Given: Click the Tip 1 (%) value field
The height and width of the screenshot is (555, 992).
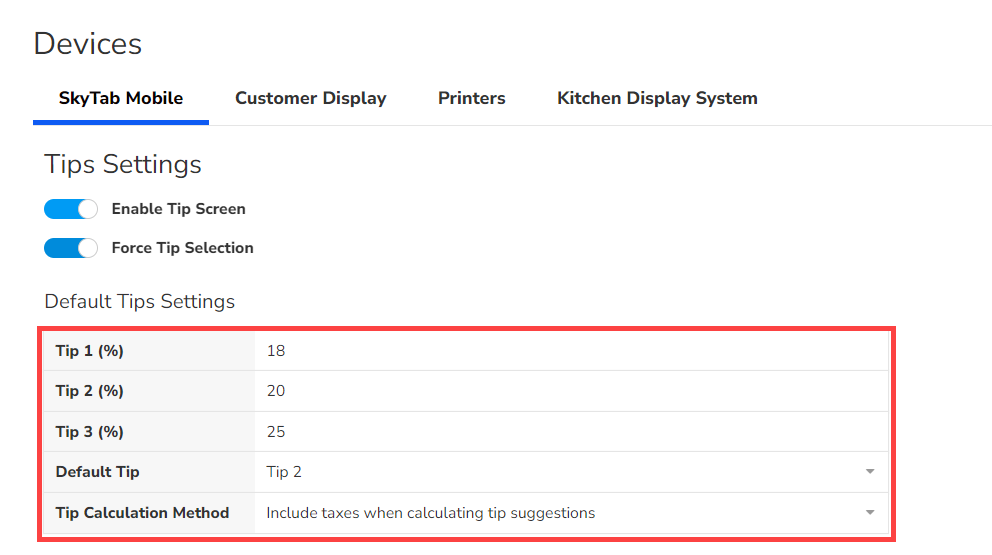Looking at the screenshot, I should pyautogui.click(x=570, y=351).
